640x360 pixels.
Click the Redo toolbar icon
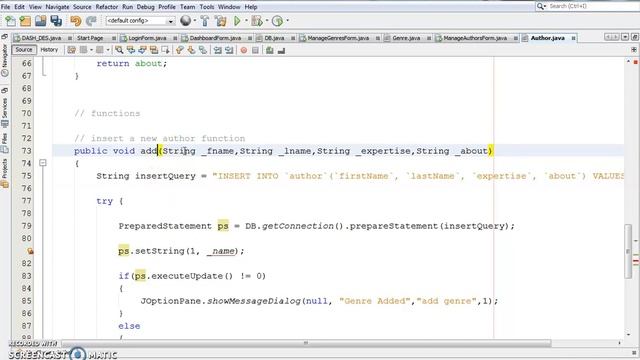tap(91, 21)
